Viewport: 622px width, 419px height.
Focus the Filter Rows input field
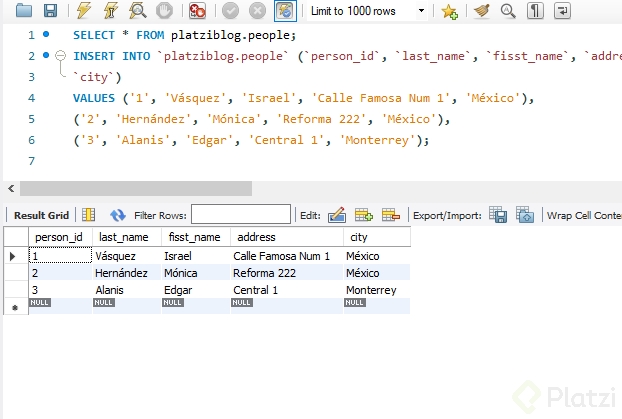tap(241, 214)
